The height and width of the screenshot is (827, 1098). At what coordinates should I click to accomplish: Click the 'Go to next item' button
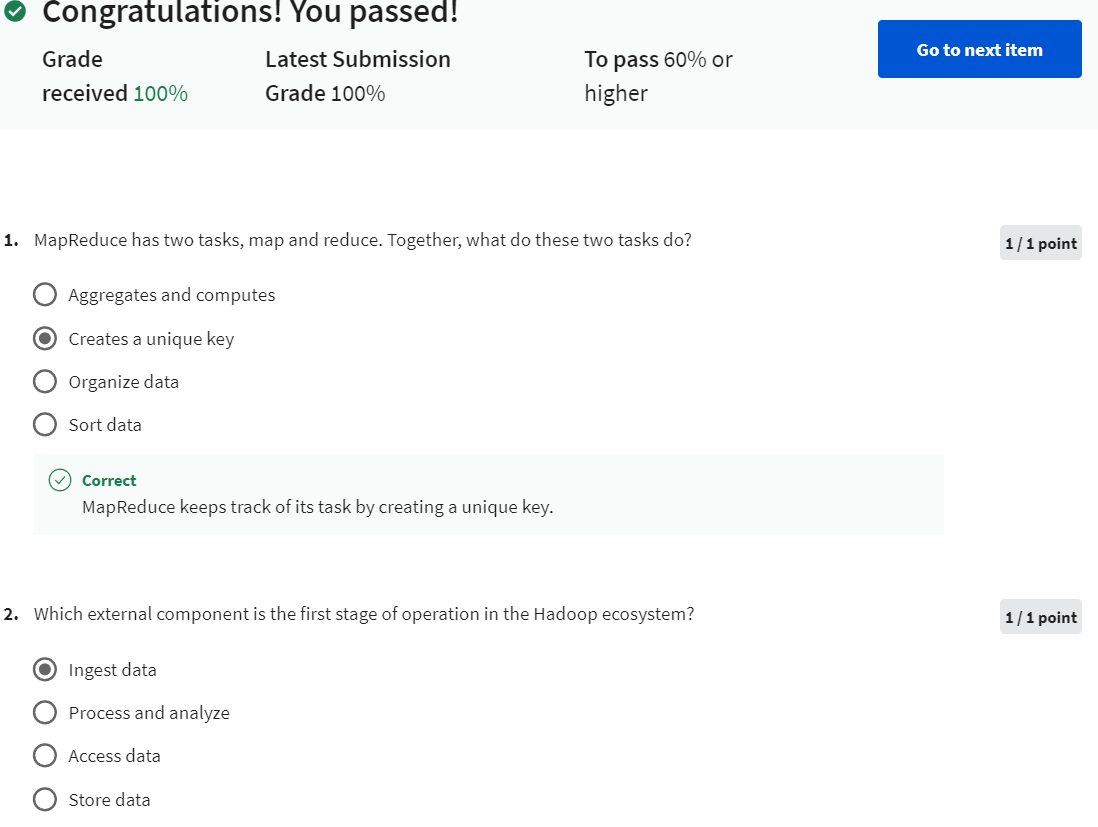coord(979,48)
